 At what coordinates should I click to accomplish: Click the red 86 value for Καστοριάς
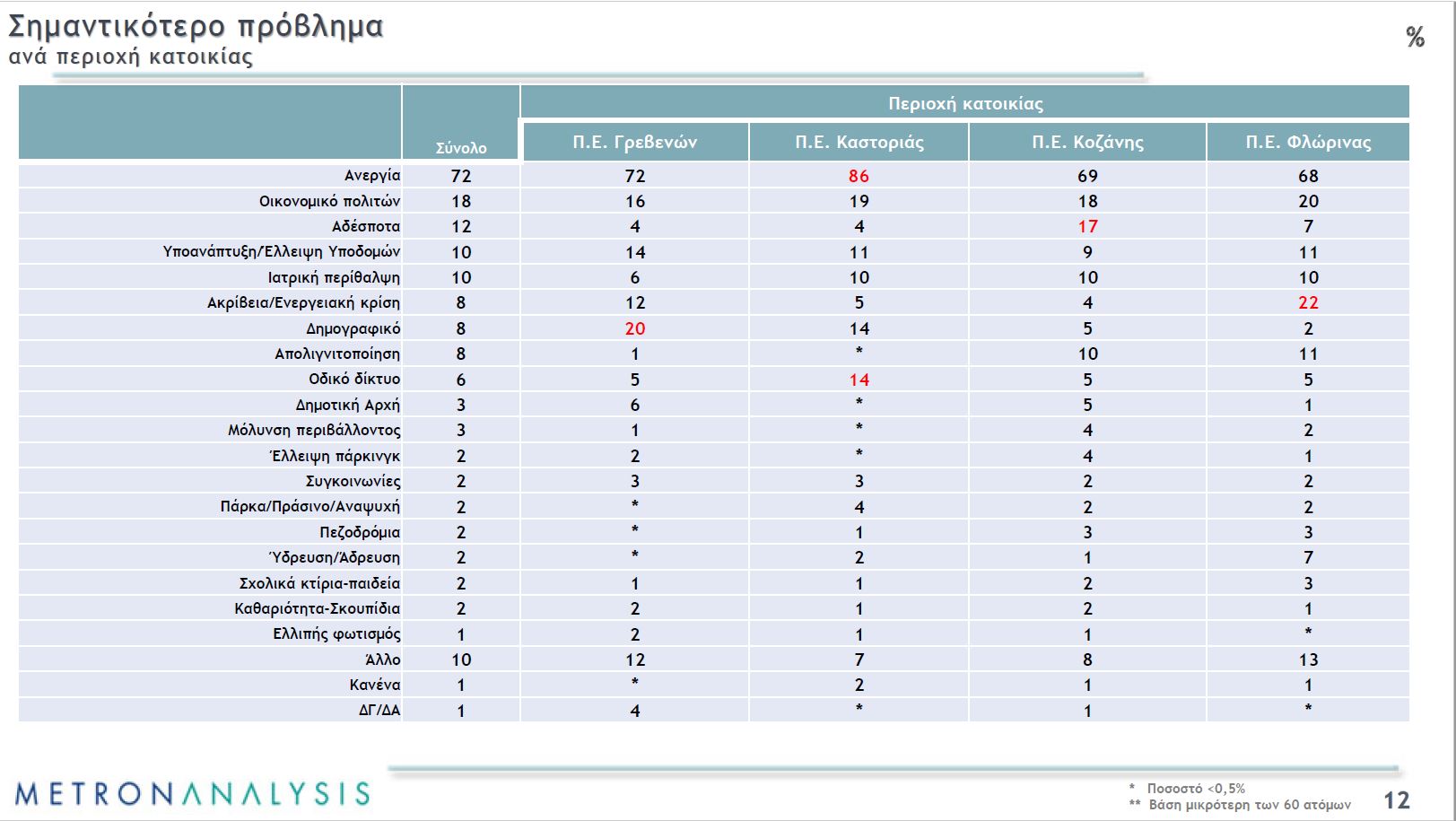coord(859,176)
